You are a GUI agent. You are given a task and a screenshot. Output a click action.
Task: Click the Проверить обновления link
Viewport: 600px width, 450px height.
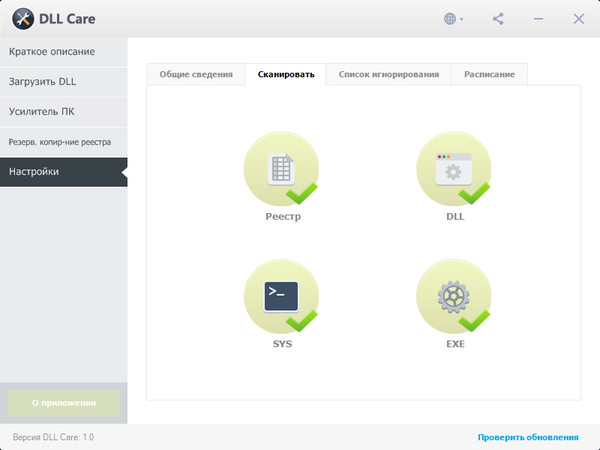[527, 437]
